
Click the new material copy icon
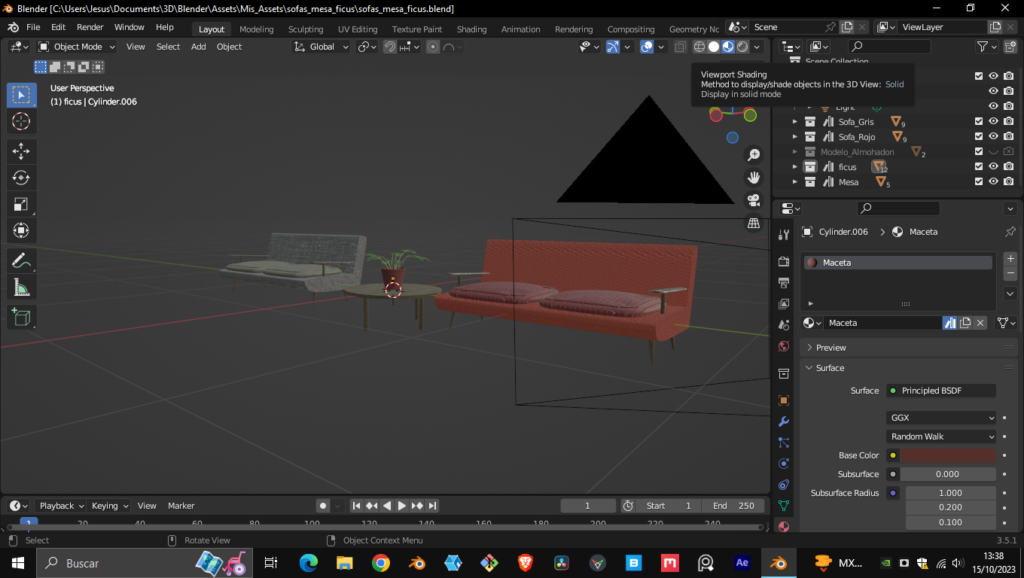965,323
